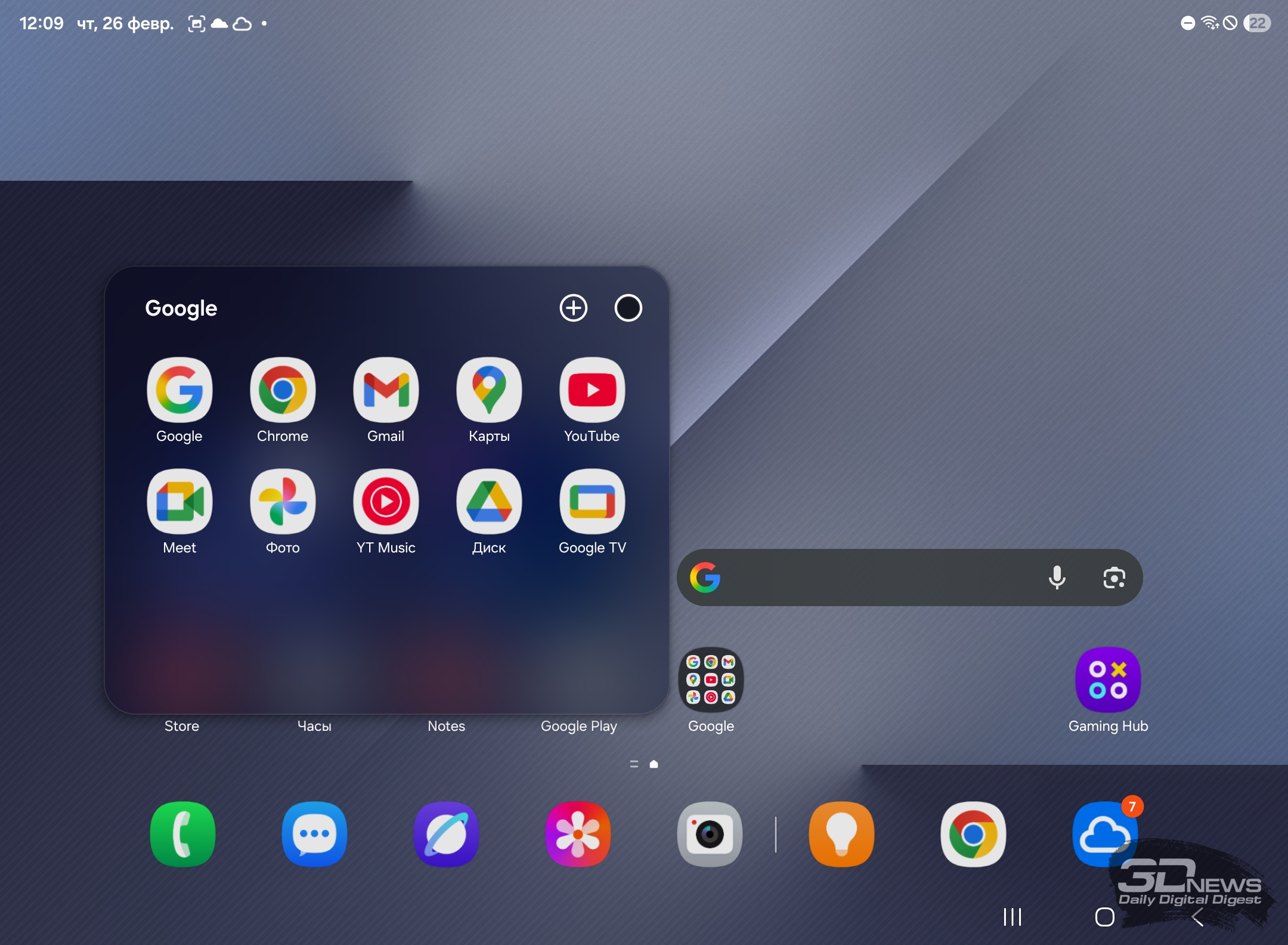
Task: Open the YouTube app in Google folder
Action: [592, 390]
